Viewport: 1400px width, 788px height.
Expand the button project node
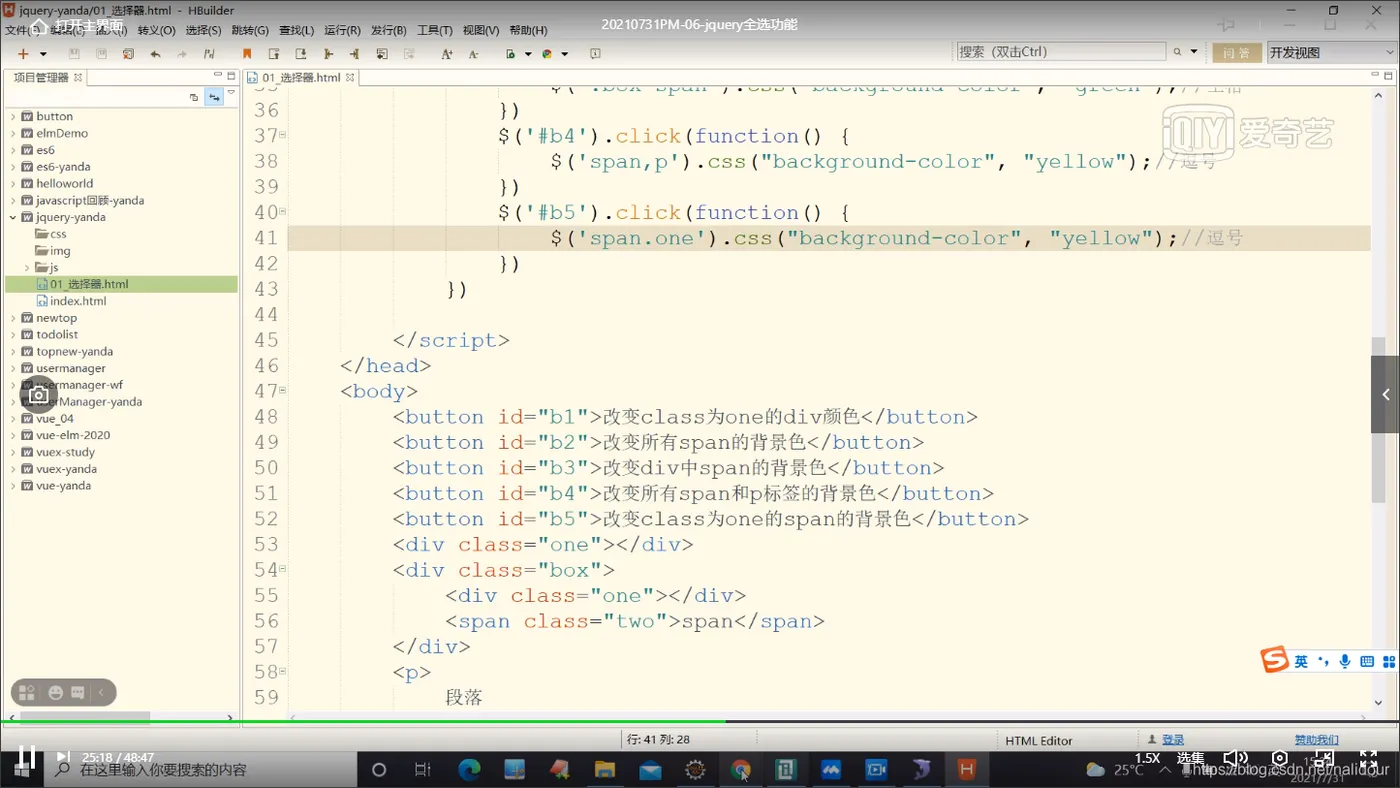(13, 116)
